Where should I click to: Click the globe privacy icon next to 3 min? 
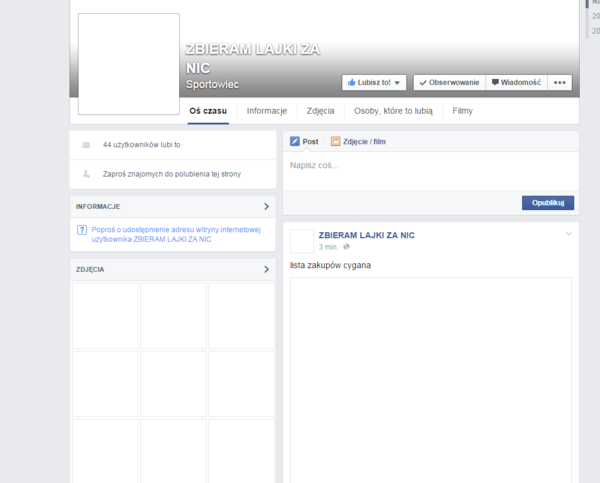tap(347, 246)
